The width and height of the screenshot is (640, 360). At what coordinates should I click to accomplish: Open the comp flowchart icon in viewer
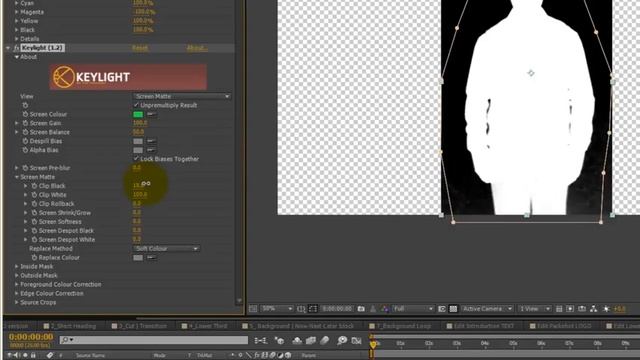593,309
